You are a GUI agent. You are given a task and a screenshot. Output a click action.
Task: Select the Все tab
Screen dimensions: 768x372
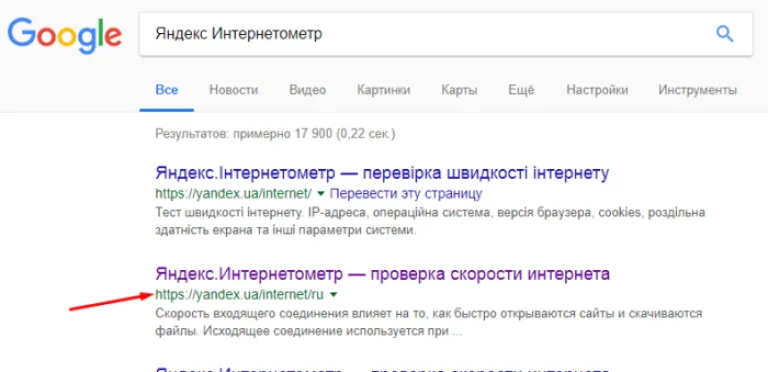coord(167,90)
